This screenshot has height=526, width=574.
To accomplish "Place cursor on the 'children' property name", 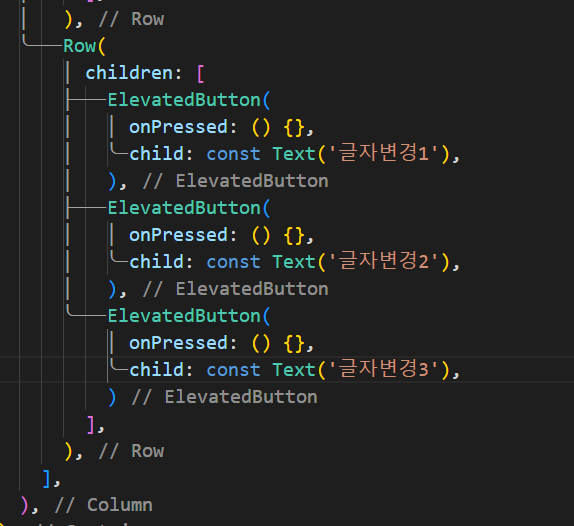I will 129,73.
